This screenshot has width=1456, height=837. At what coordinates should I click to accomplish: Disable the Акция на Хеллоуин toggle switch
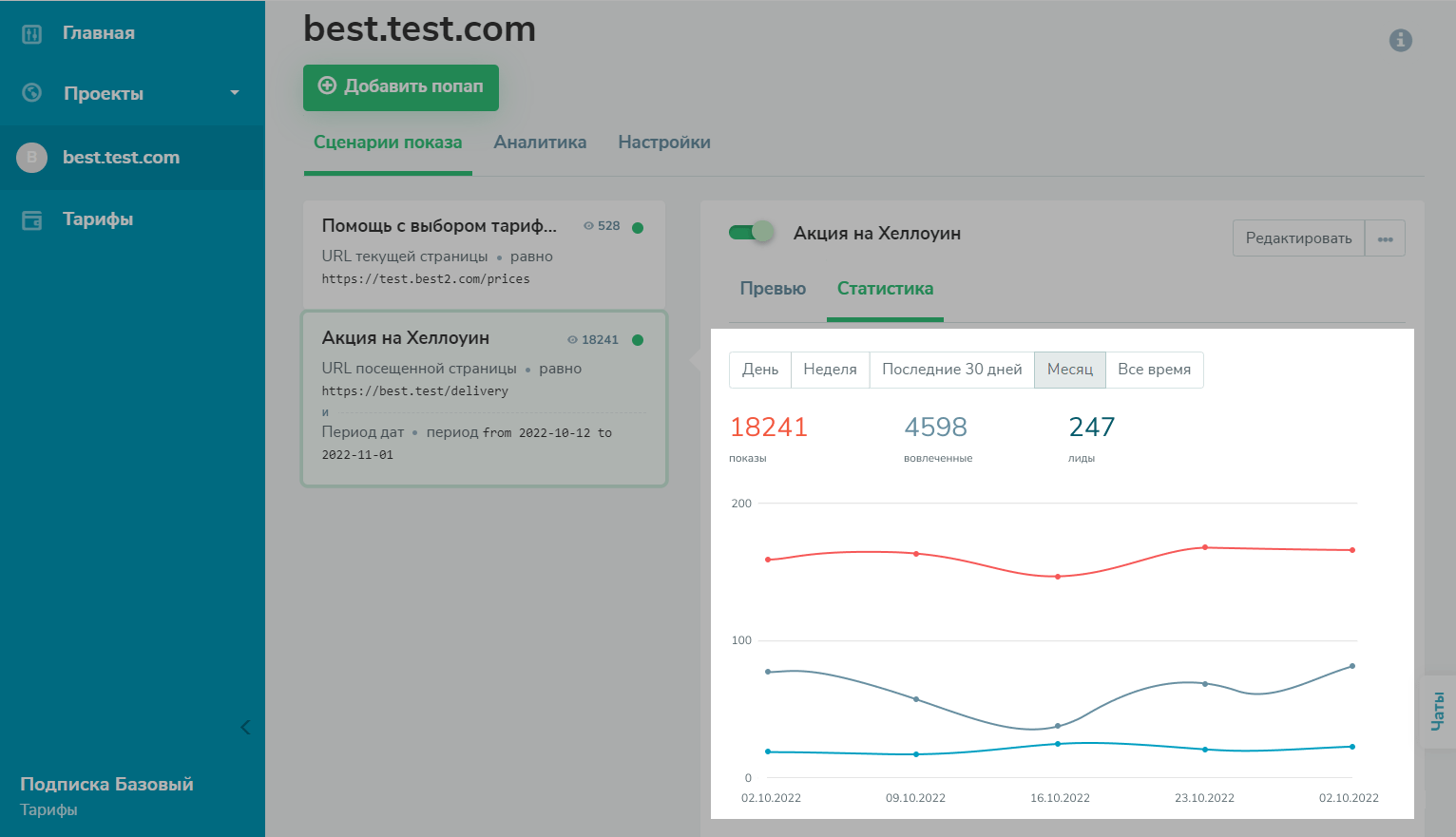[x=752, y=233]
